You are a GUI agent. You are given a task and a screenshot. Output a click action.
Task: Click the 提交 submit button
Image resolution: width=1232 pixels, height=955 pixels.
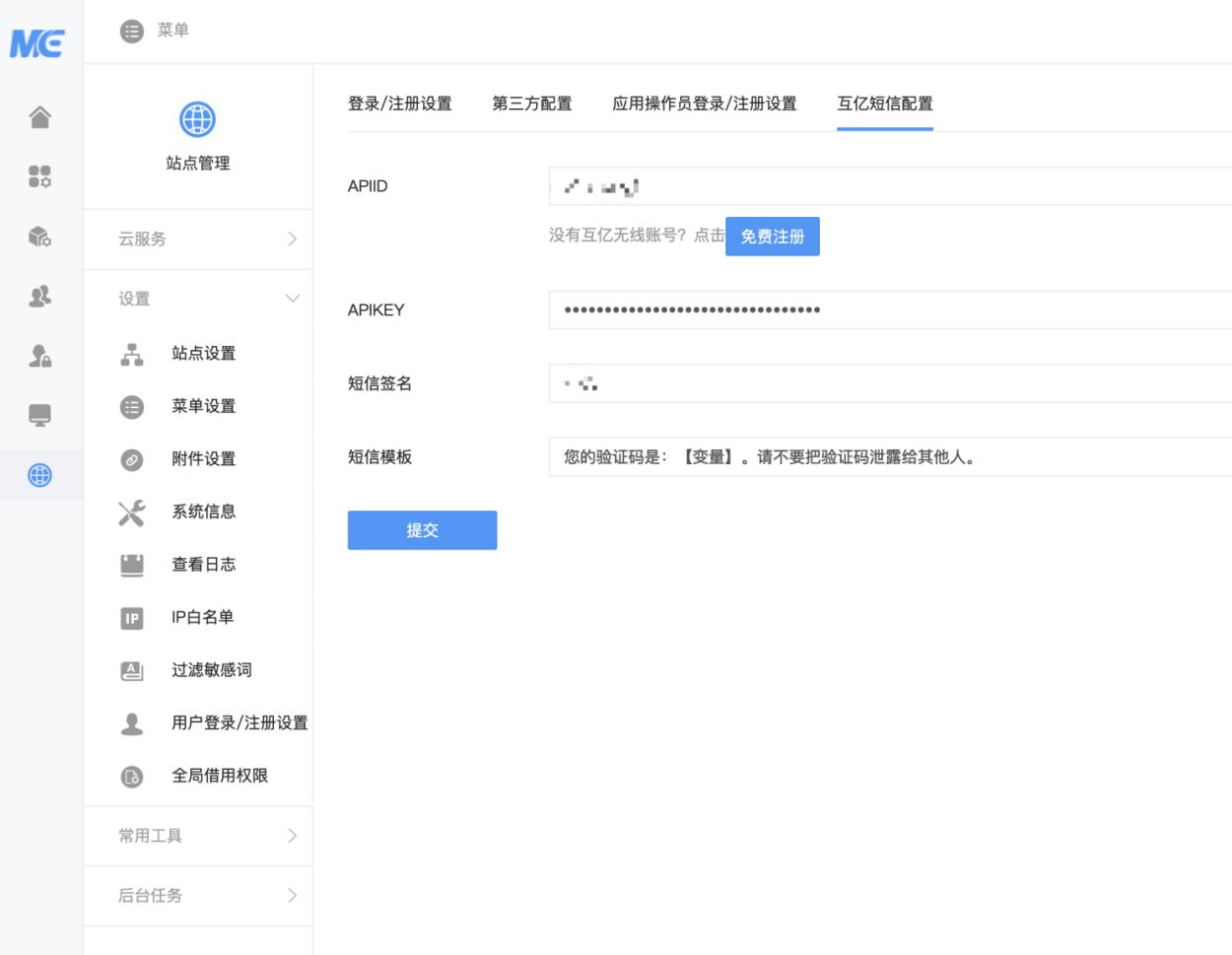click(x=422, y=530)
